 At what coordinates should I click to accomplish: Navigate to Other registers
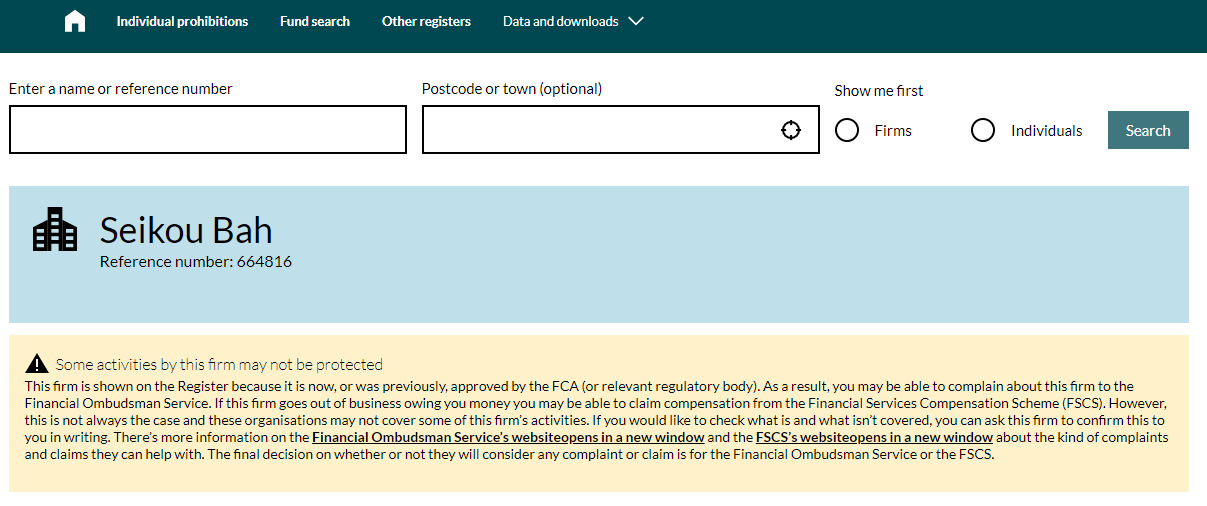coord(426,21)
